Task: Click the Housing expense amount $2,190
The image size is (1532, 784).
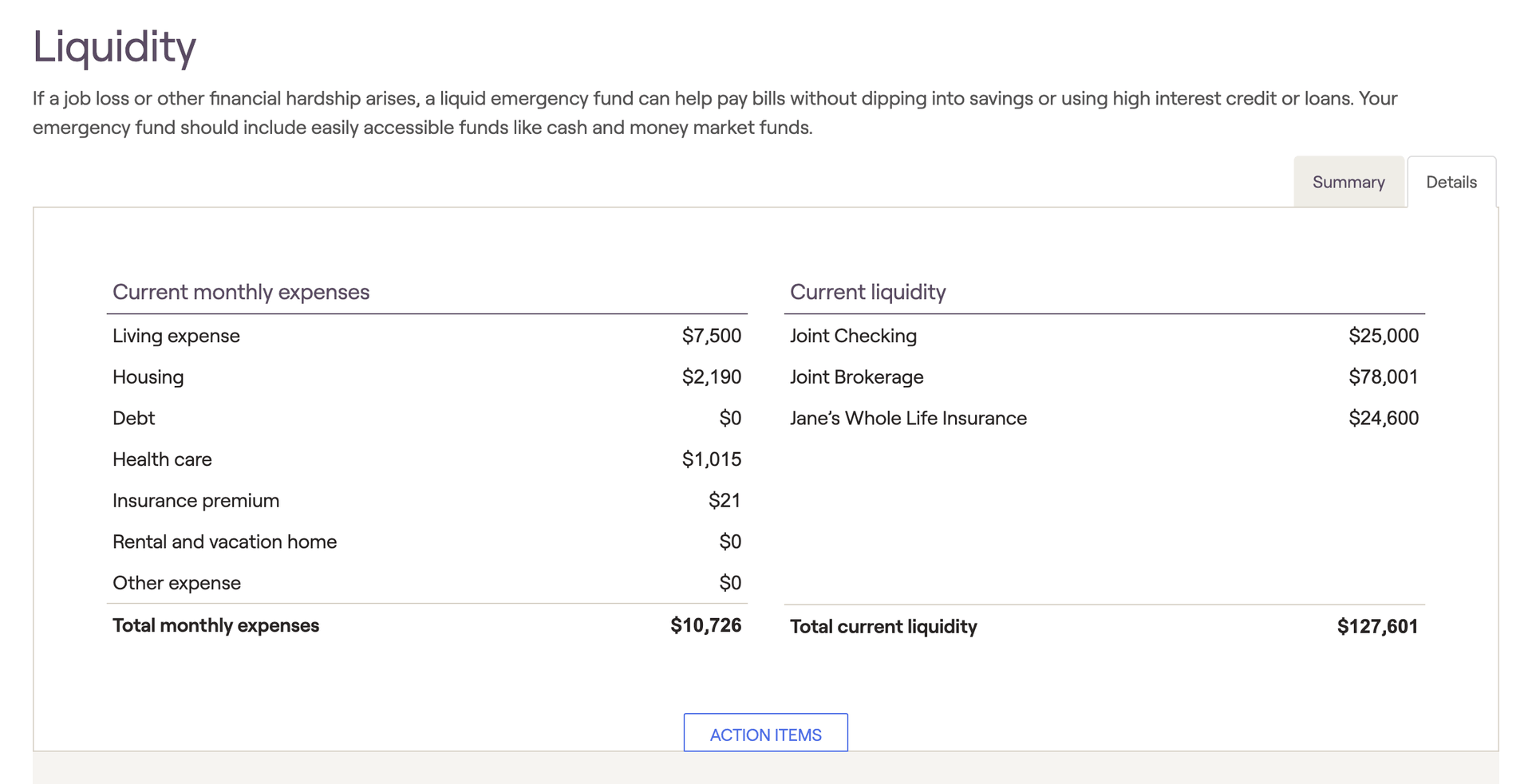Action: (x=711, y=377)
